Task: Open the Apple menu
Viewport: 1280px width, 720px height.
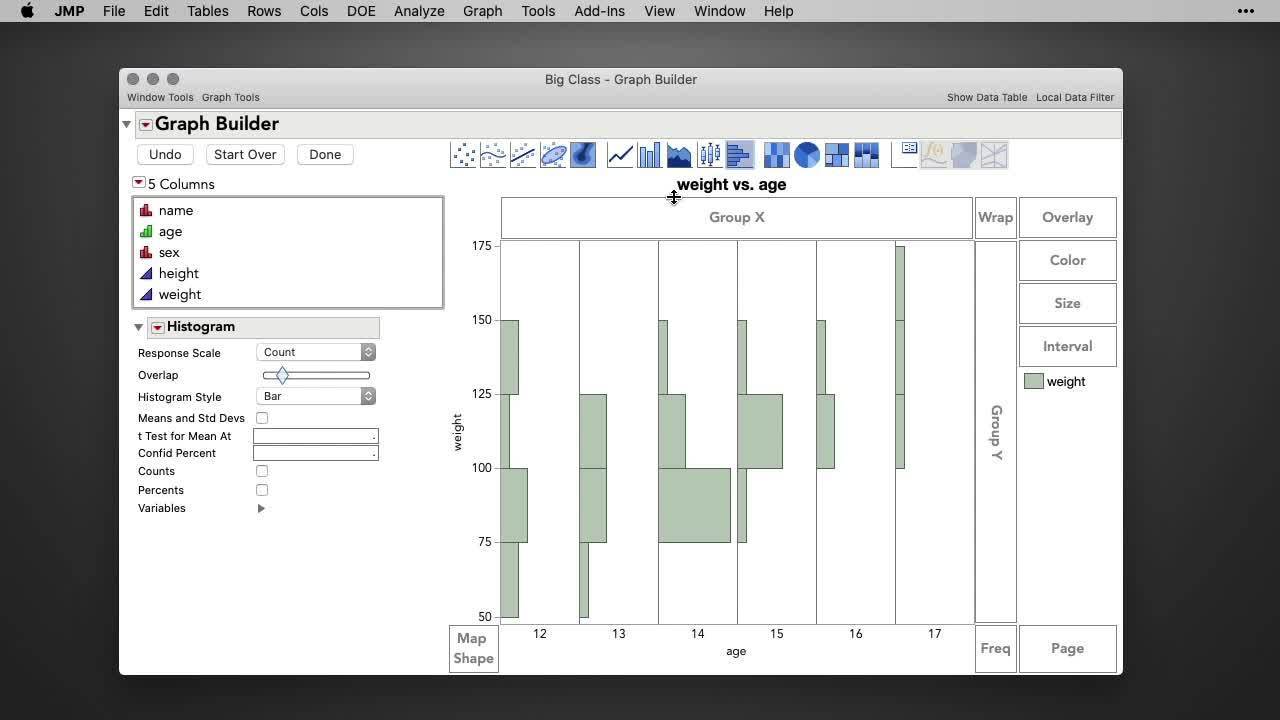Action: [x=27, y=11]
